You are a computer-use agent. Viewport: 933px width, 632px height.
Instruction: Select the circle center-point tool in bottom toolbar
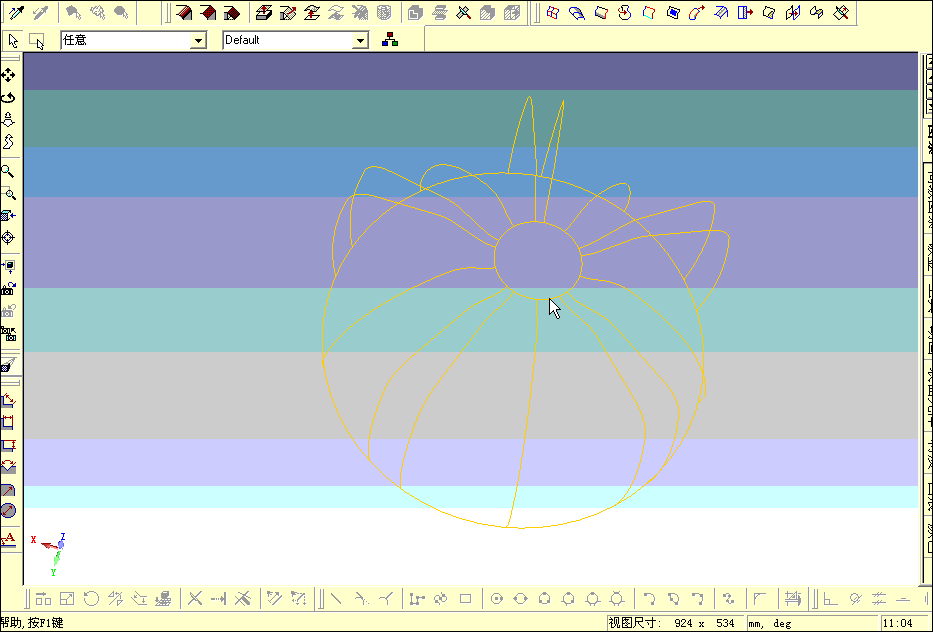[497, 599]
